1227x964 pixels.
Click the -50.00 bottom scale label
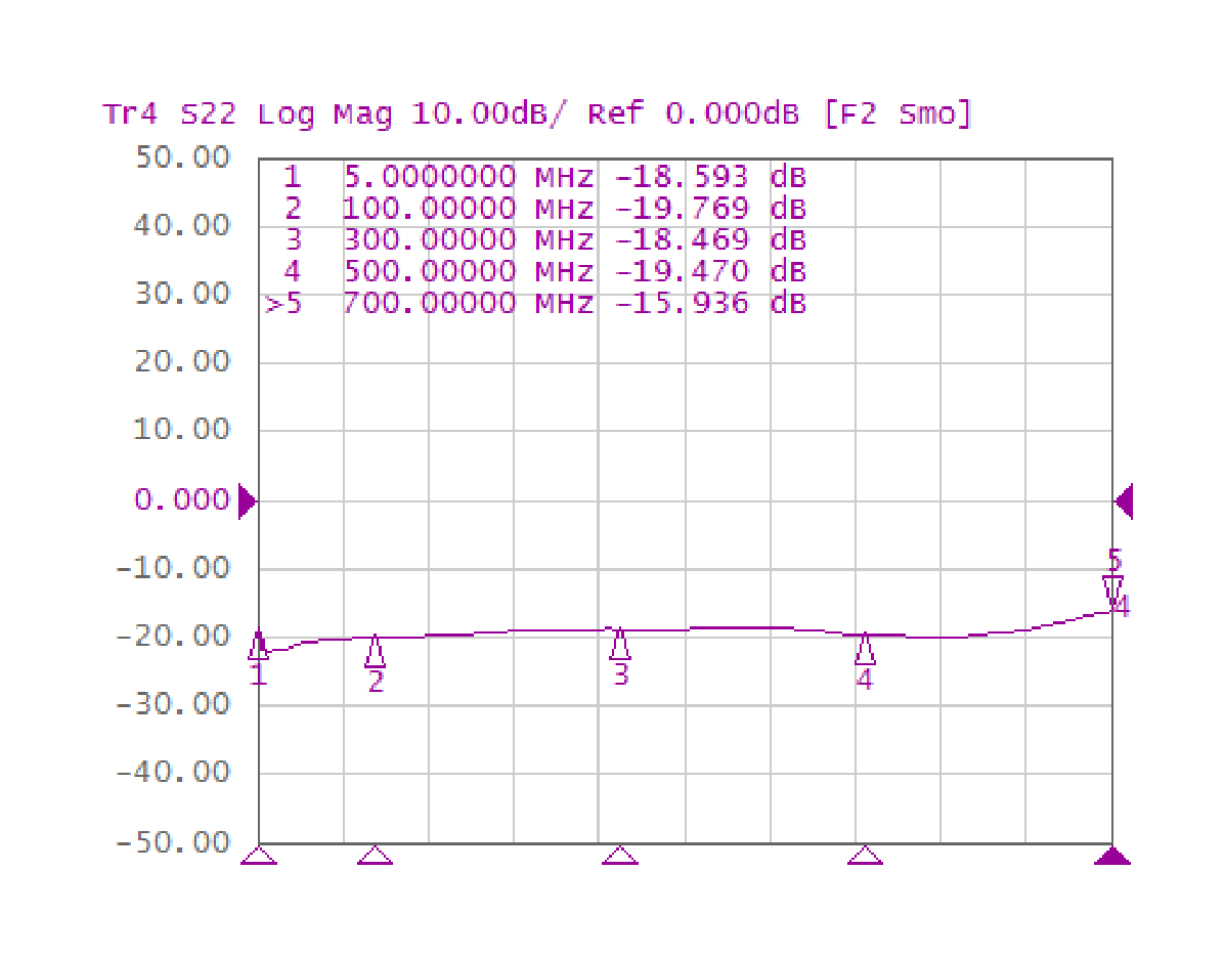tap(174, 843)
